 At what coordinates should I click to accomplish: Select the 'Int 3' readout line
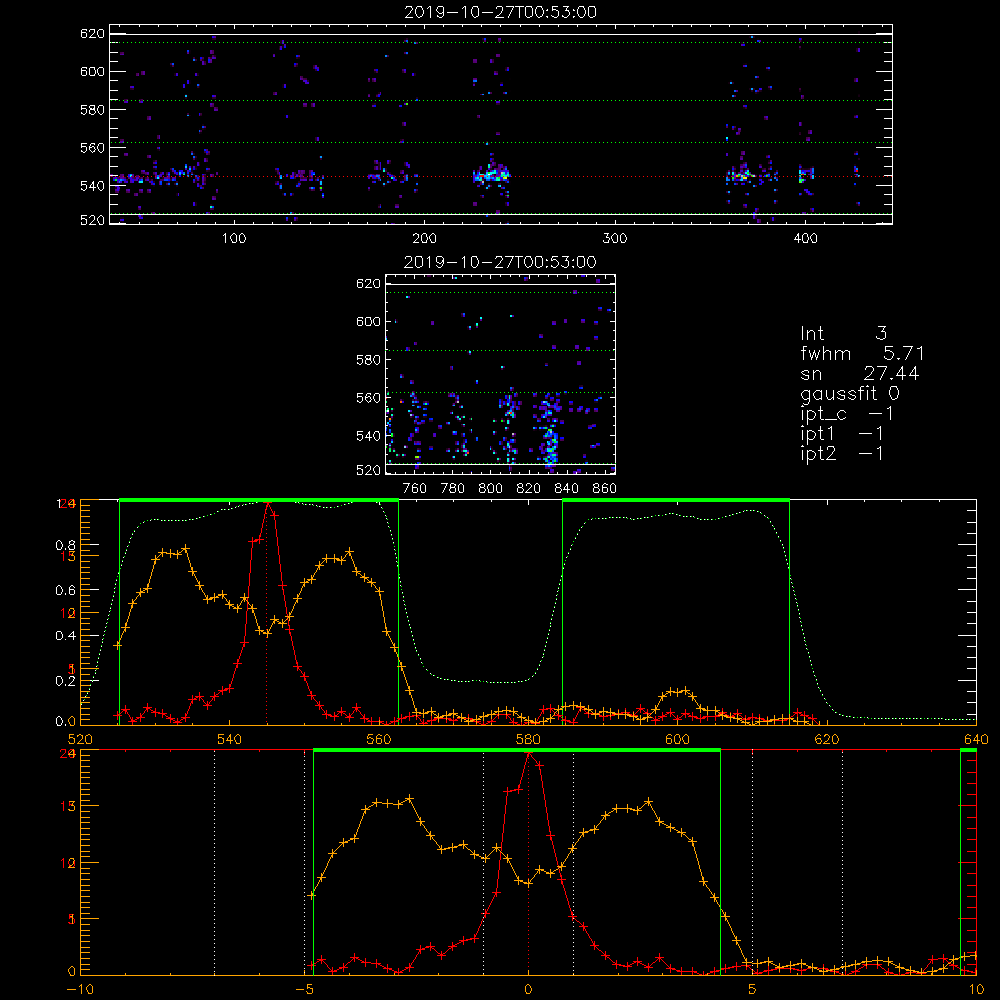[x=843, y=333]
